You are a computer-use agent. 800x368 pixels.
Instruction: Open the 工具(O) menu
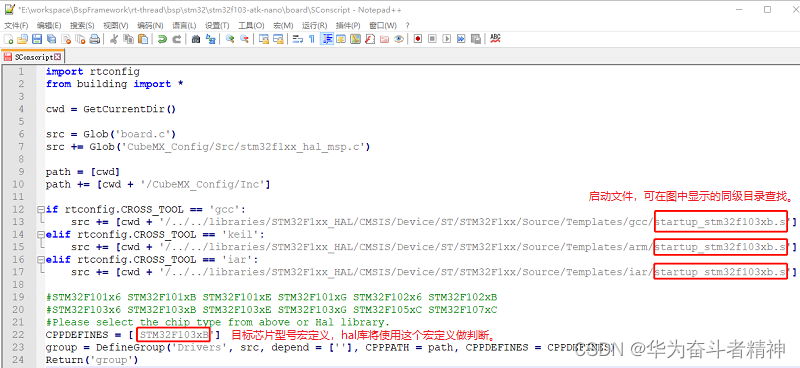point(252,26)
